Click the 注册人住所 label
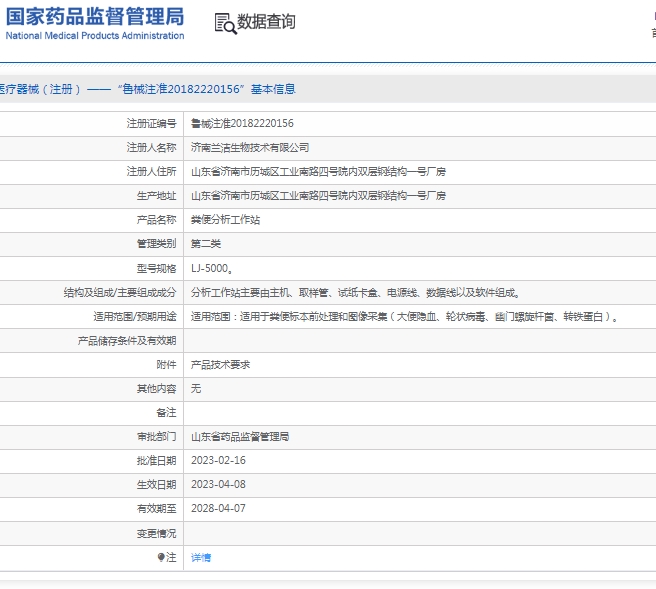656x589 pixels. 151,172
